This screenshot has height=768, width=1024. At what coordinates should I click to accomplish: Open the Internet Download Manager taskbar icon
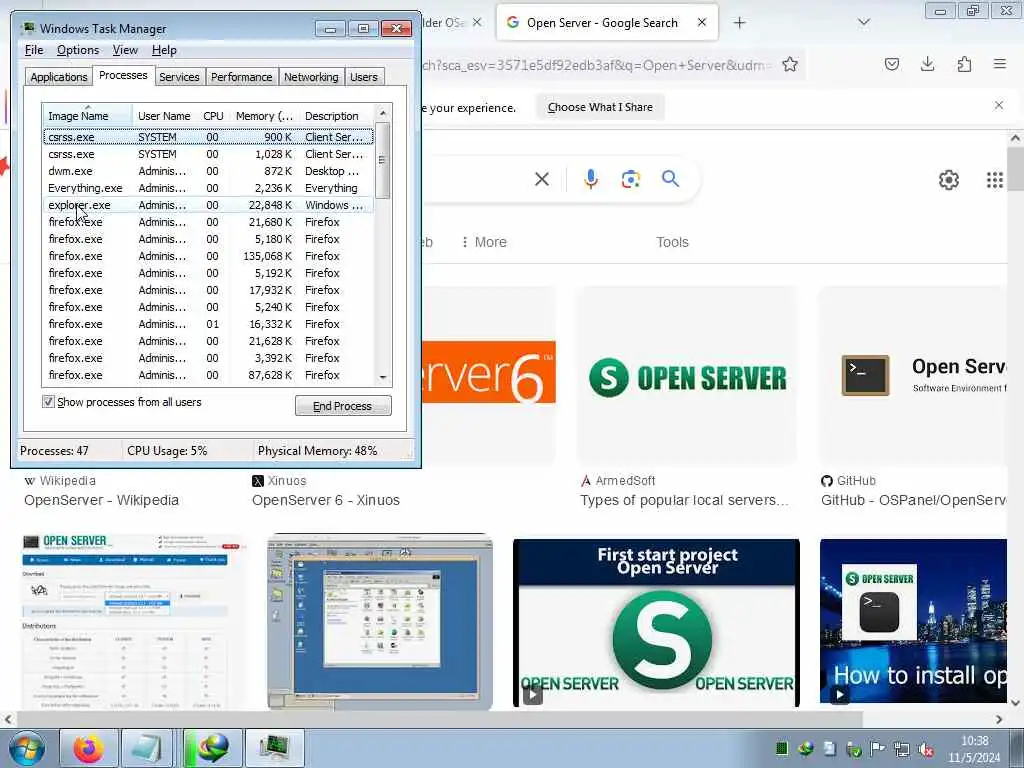(x=212, y=748)
